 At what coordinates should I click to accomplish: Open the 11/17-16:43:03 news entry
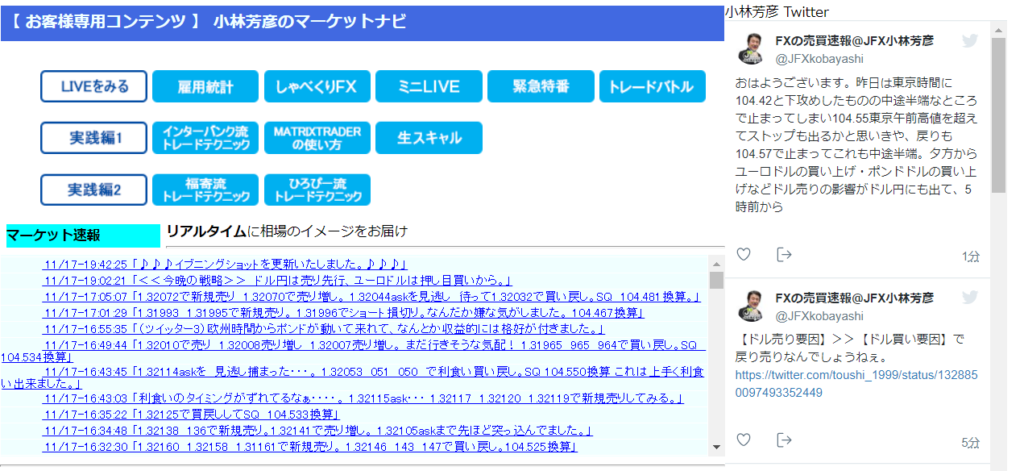pyautogui.click(x=363, y=398)
